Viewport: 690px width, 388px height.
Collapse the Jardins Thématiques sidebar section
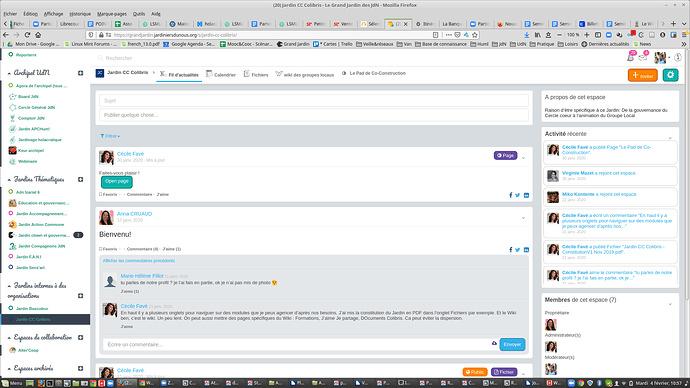point(9,179)
